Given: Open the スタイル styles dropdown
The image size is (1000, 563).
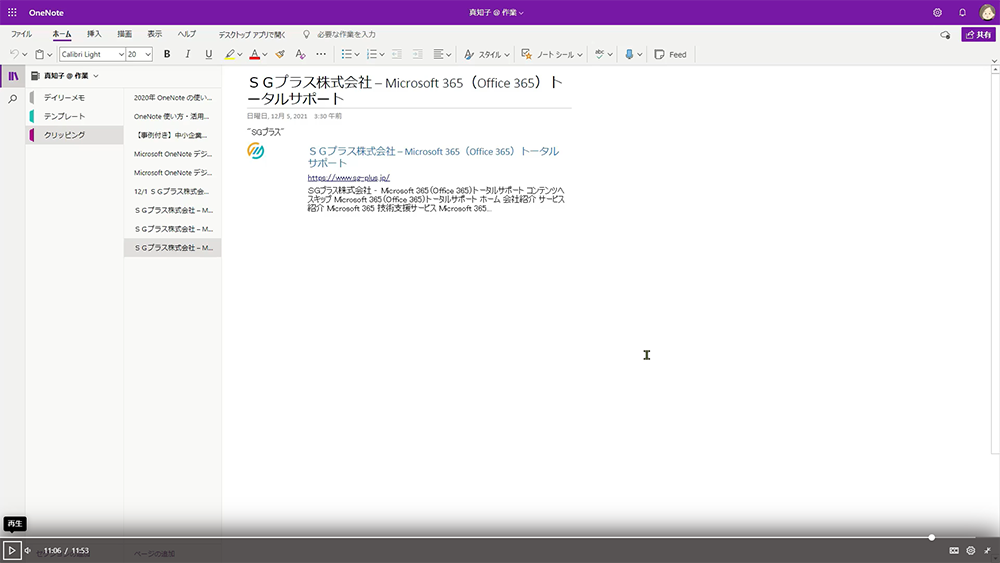Looking at the screenshot, I should [x=487, y=54].
